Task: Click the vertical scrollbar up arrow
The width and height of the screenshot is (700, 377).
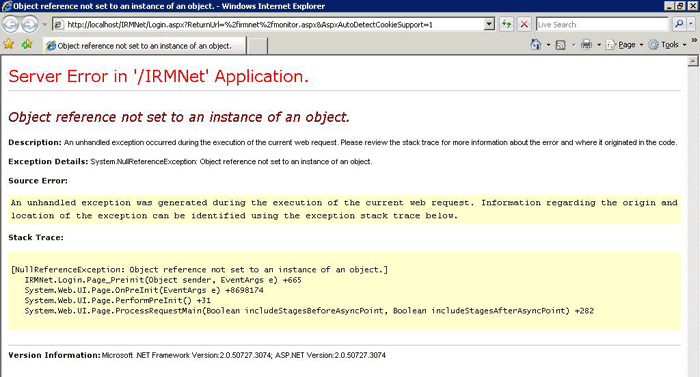Action: click(693, 61)
